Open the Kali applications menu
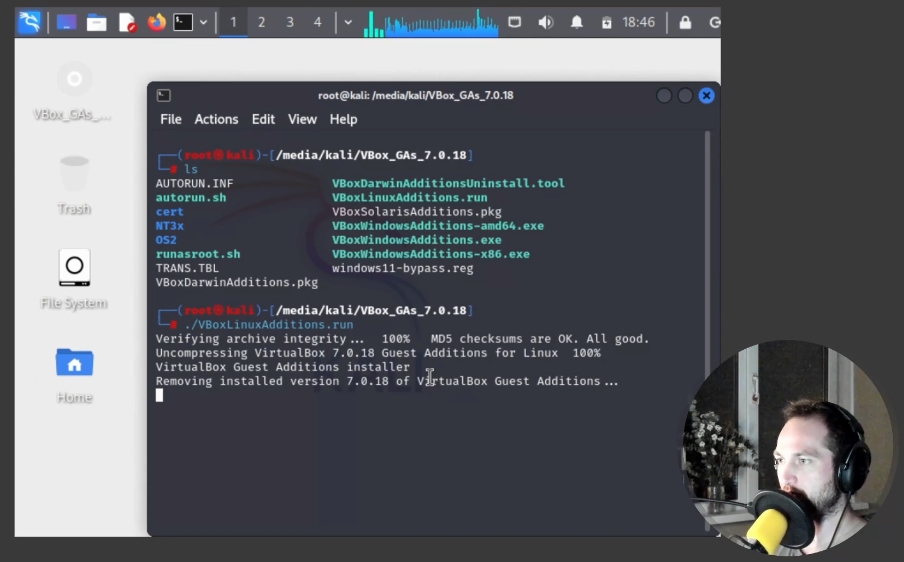 click(x=30, y=22)
